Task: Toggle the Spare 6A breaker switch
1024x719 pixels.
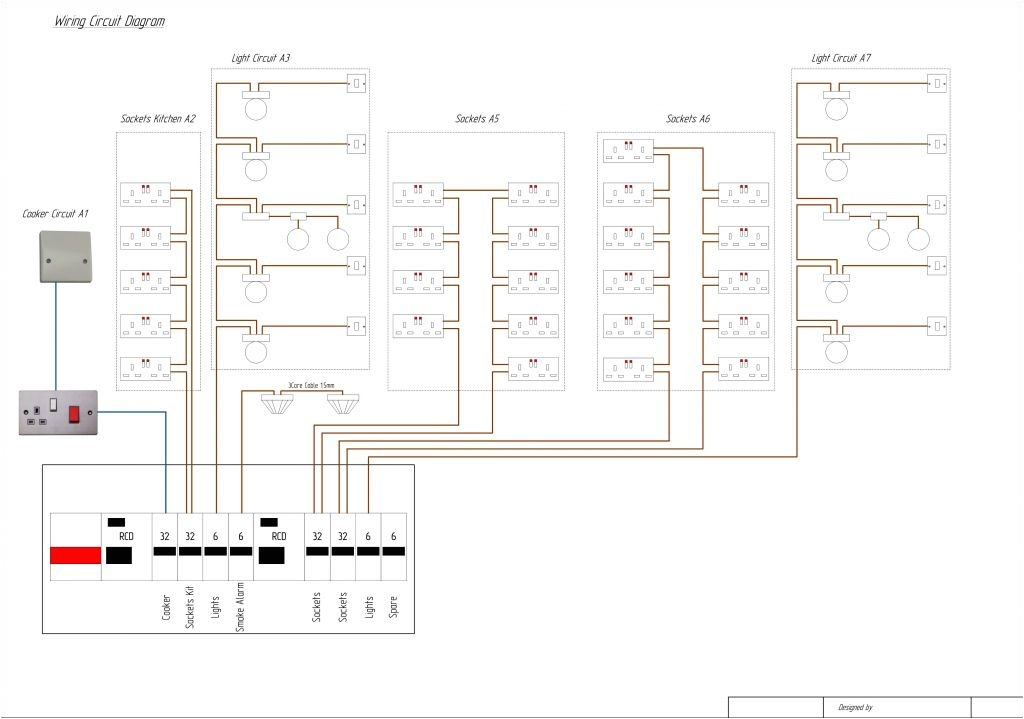Action: tap(394, 551)
